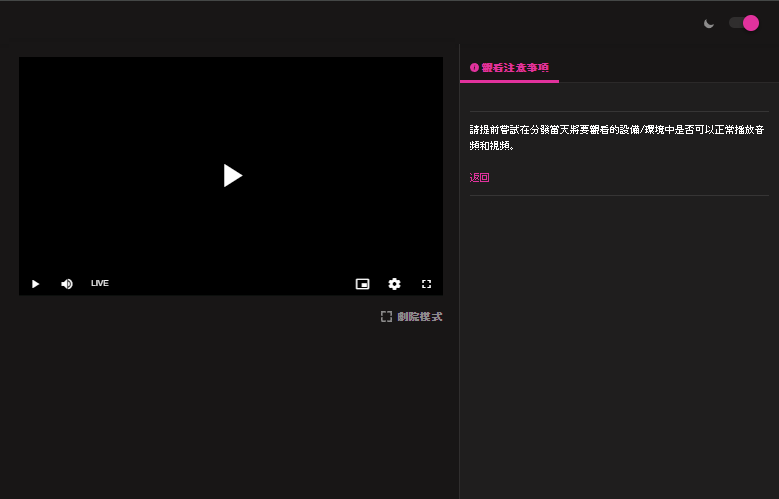Open player settings gear icon
779x499 pixels.
[x=394, y=284]
